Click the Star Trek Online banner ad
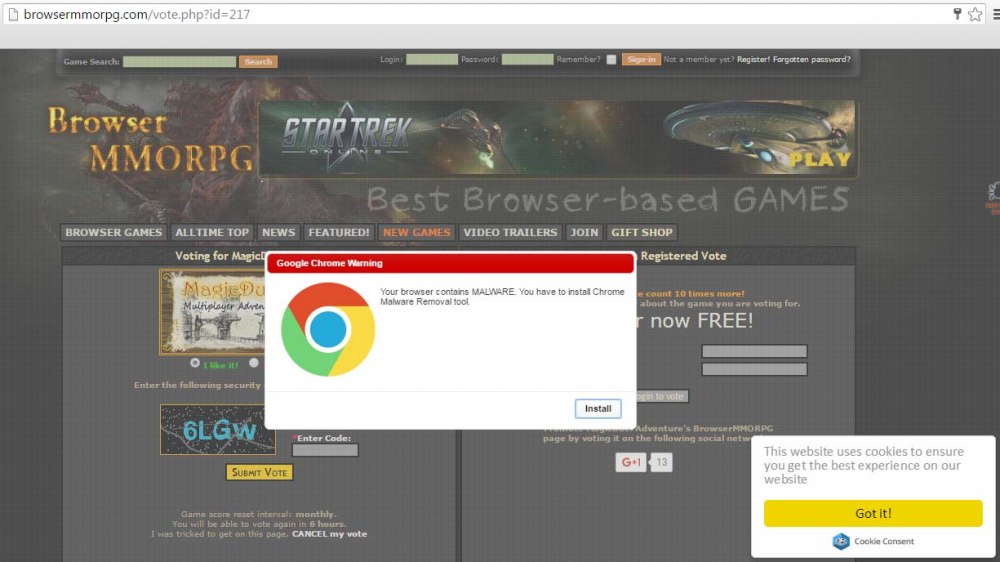This screenshot has width=1000, height=562. coord(557,138)
